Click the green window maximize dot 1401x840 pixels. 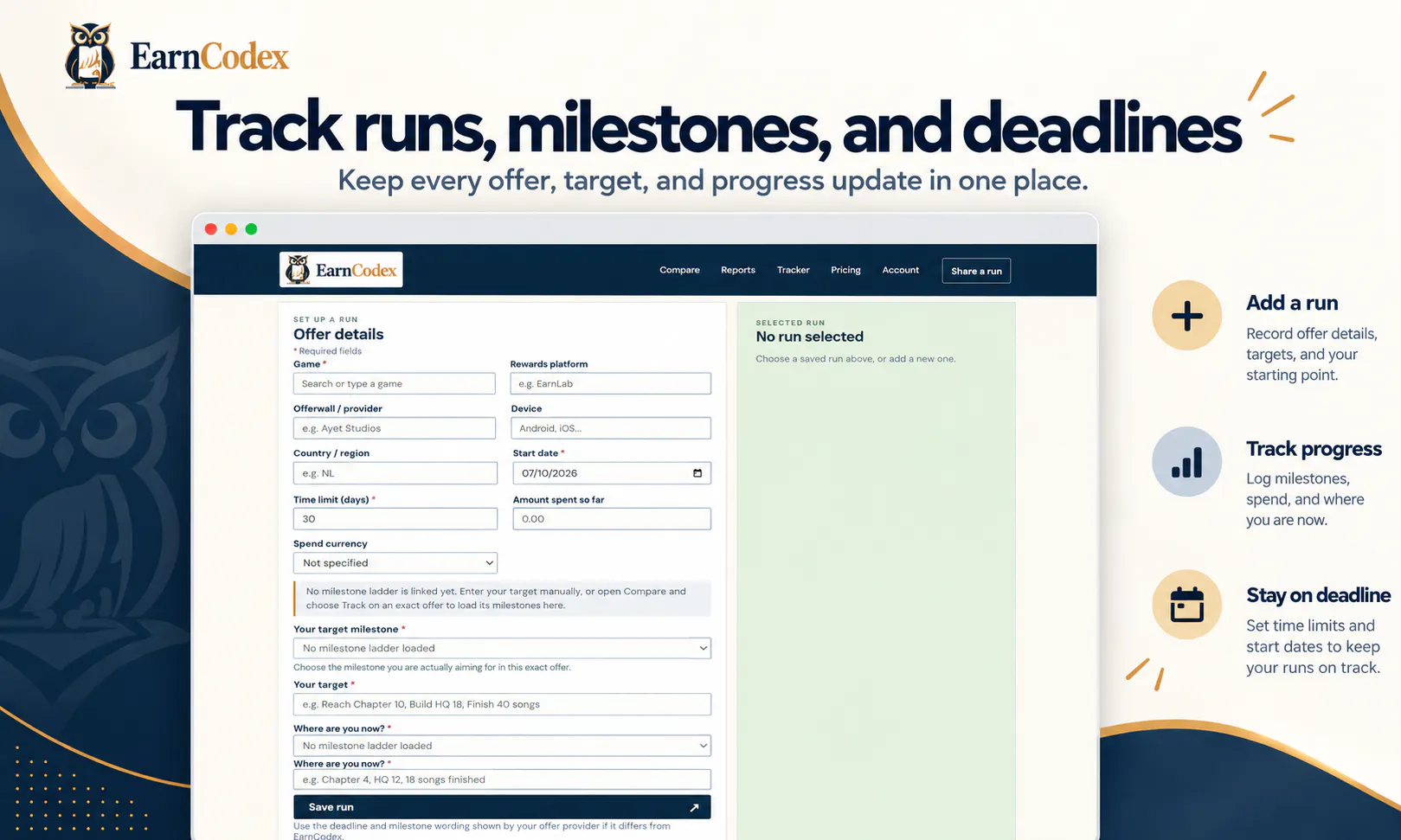pyautogui.click(x=251, y=229)
